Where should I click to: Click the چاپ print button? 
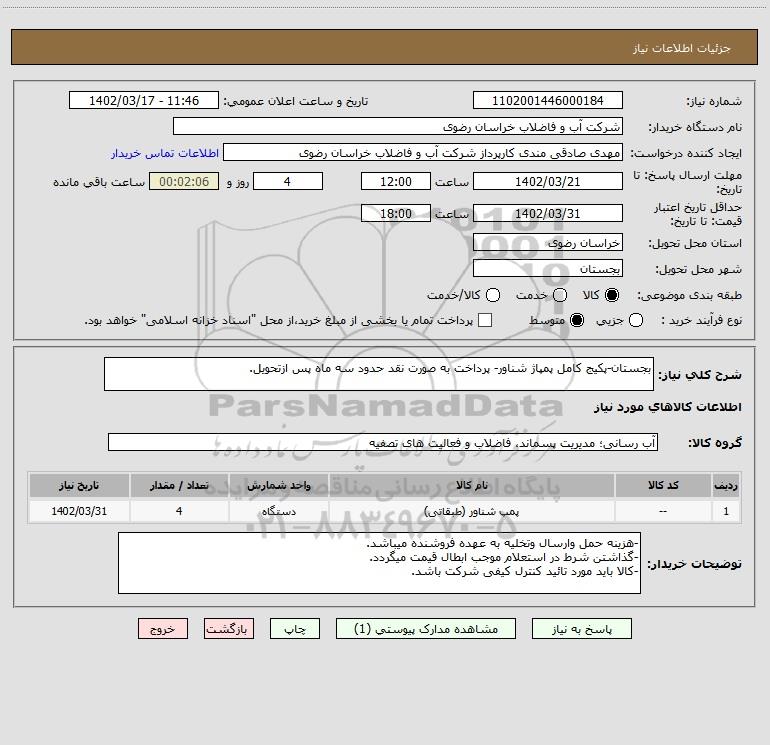(295, 629)
